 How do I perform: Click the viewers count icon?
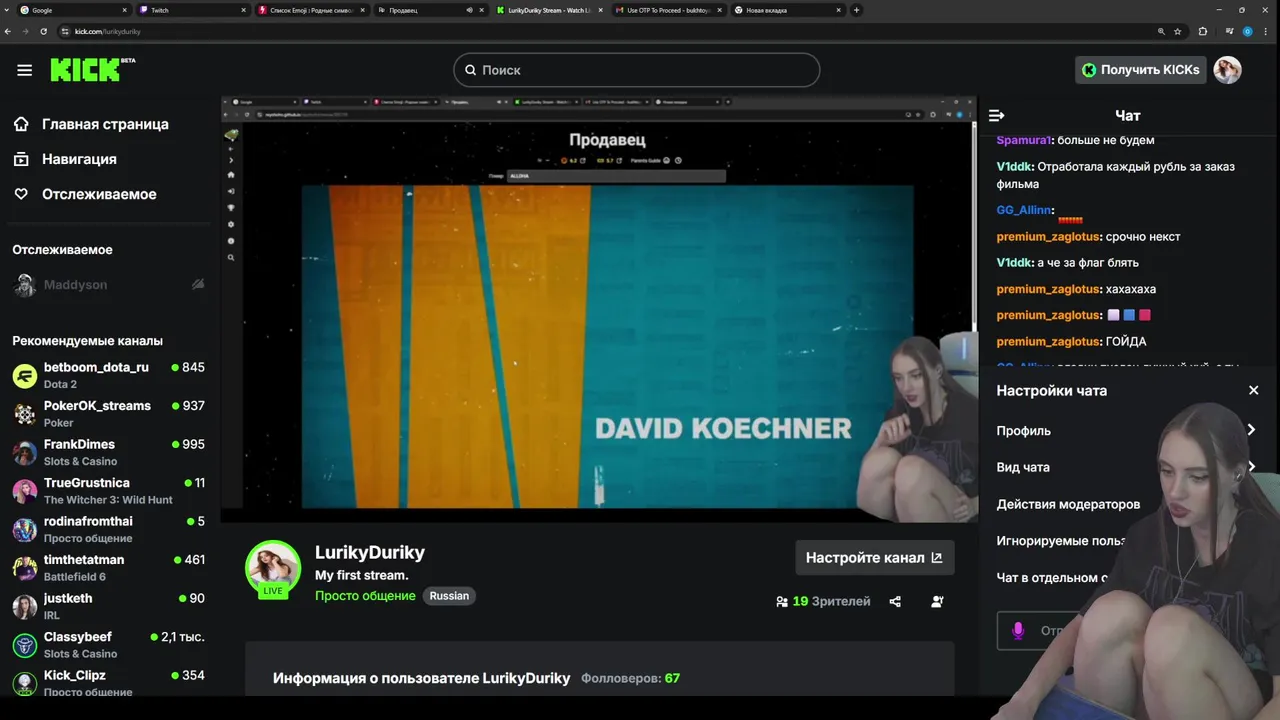pyautogui.click(x=781, y=602)
